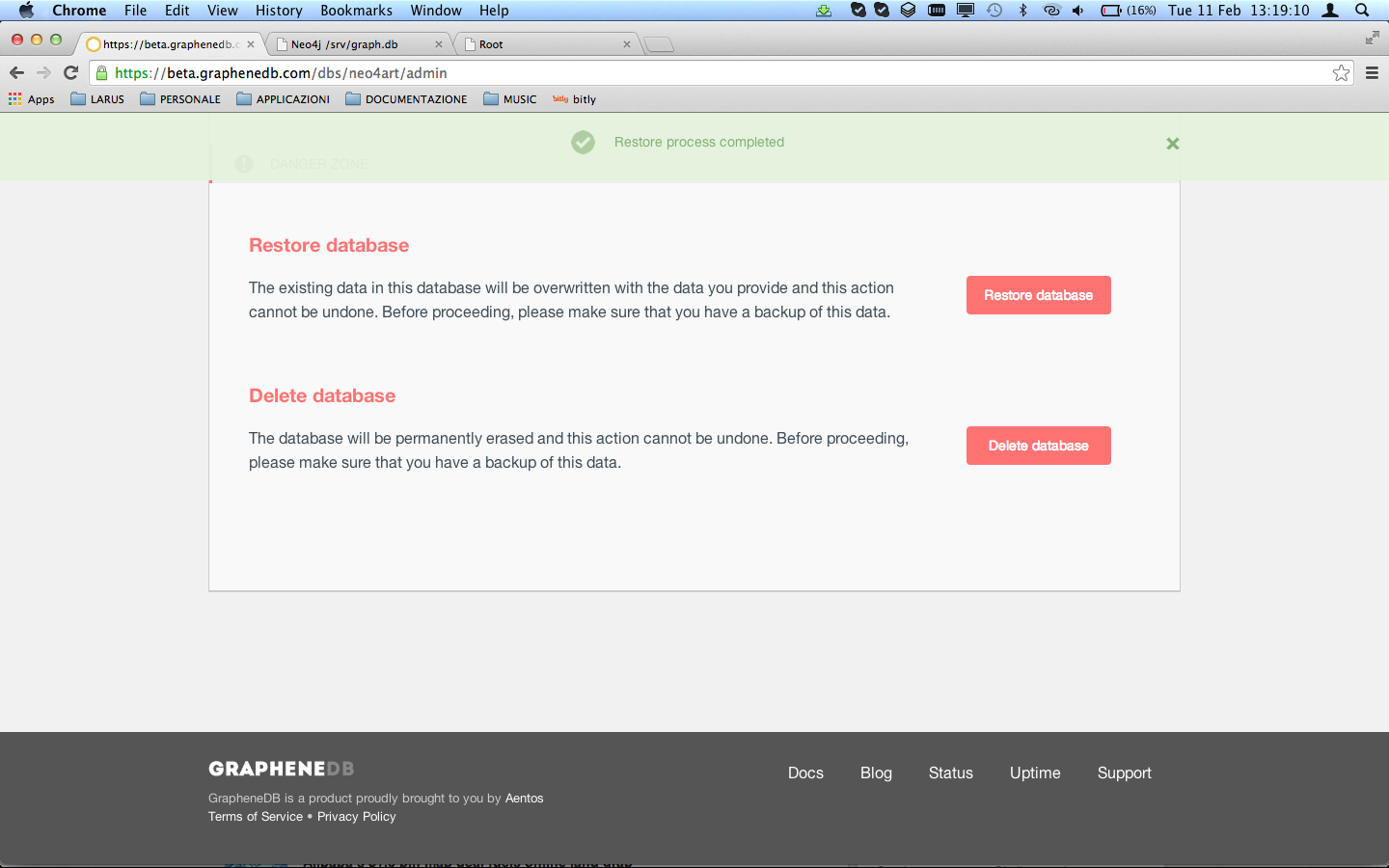Open the PERSONALE bookmarks folder
This screenshot has height=868, width=1389.
click(180, 99)
